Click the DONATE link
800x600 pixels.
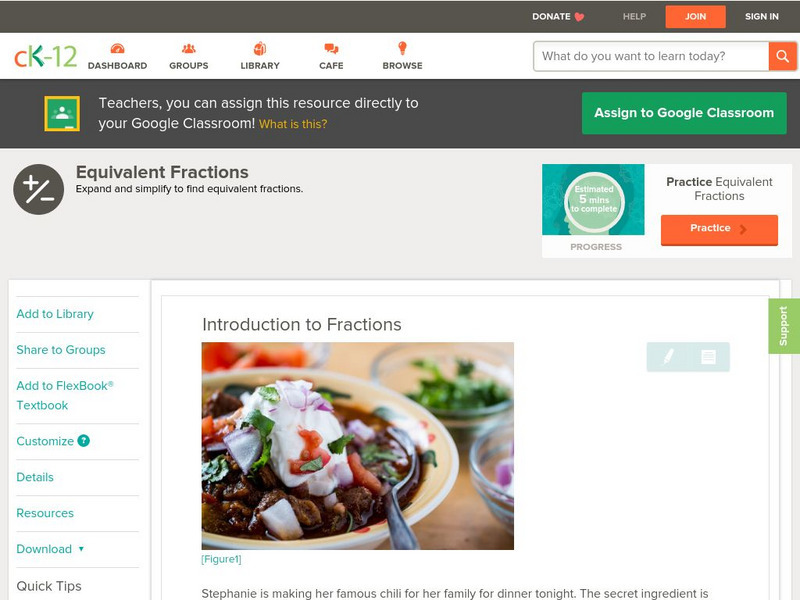[x=551, y=16]
